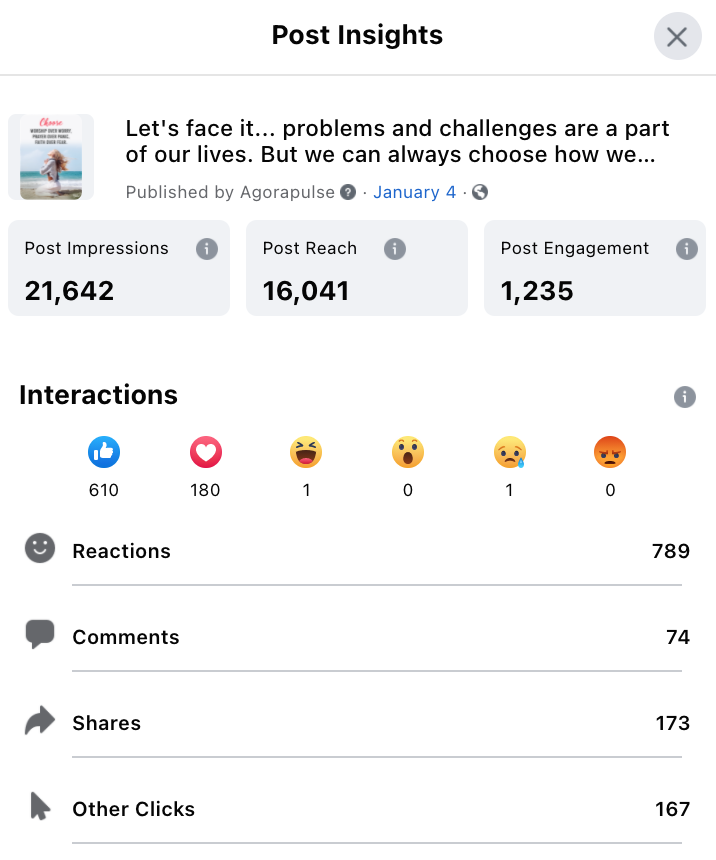The width and height of the screenshot is (716, 860).
Task: Click the Post Engagement info icon
Action: [686, 249]
